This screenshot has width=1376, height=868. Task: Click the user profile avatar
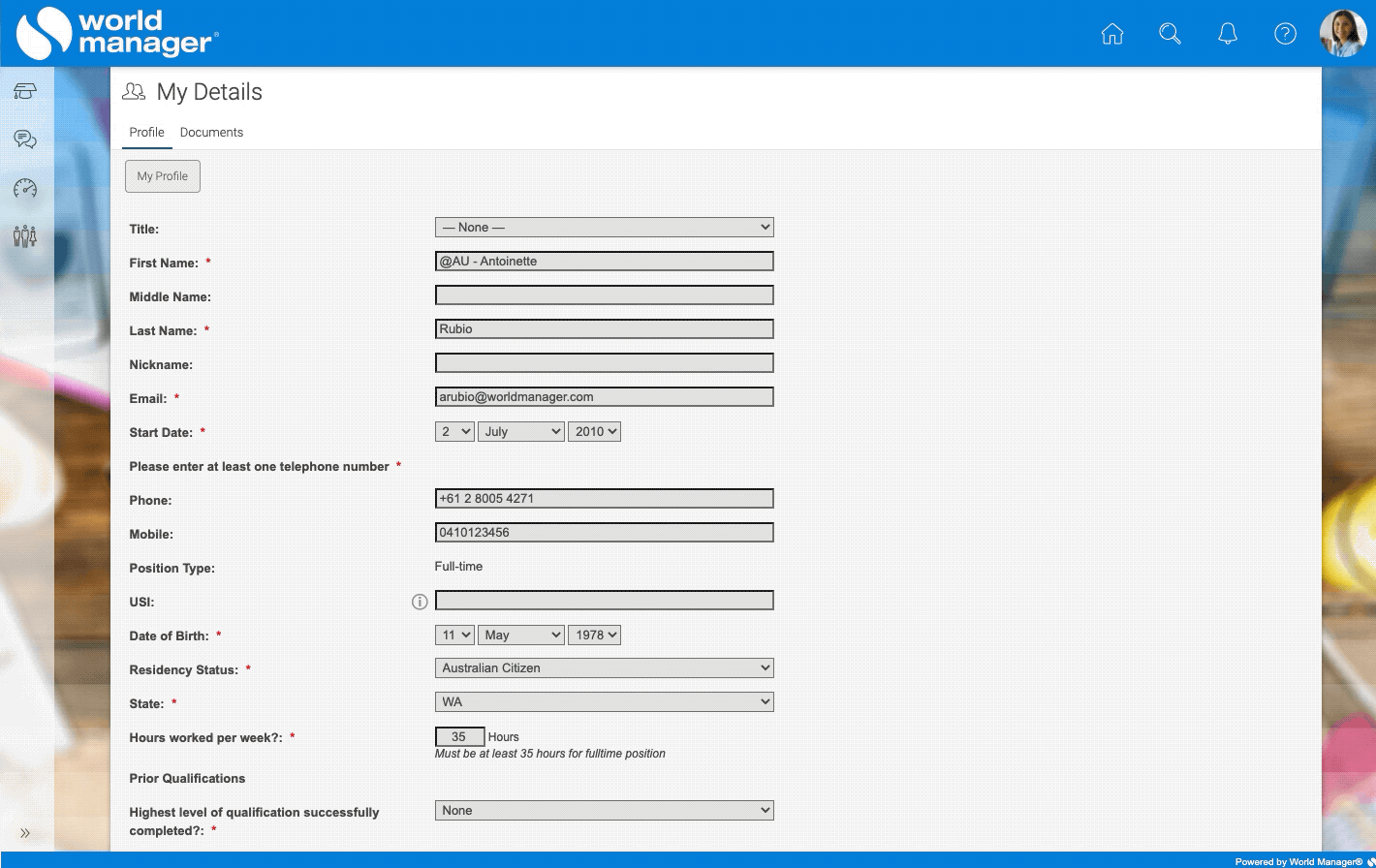pyautogui.click(x=1343, y=34)
